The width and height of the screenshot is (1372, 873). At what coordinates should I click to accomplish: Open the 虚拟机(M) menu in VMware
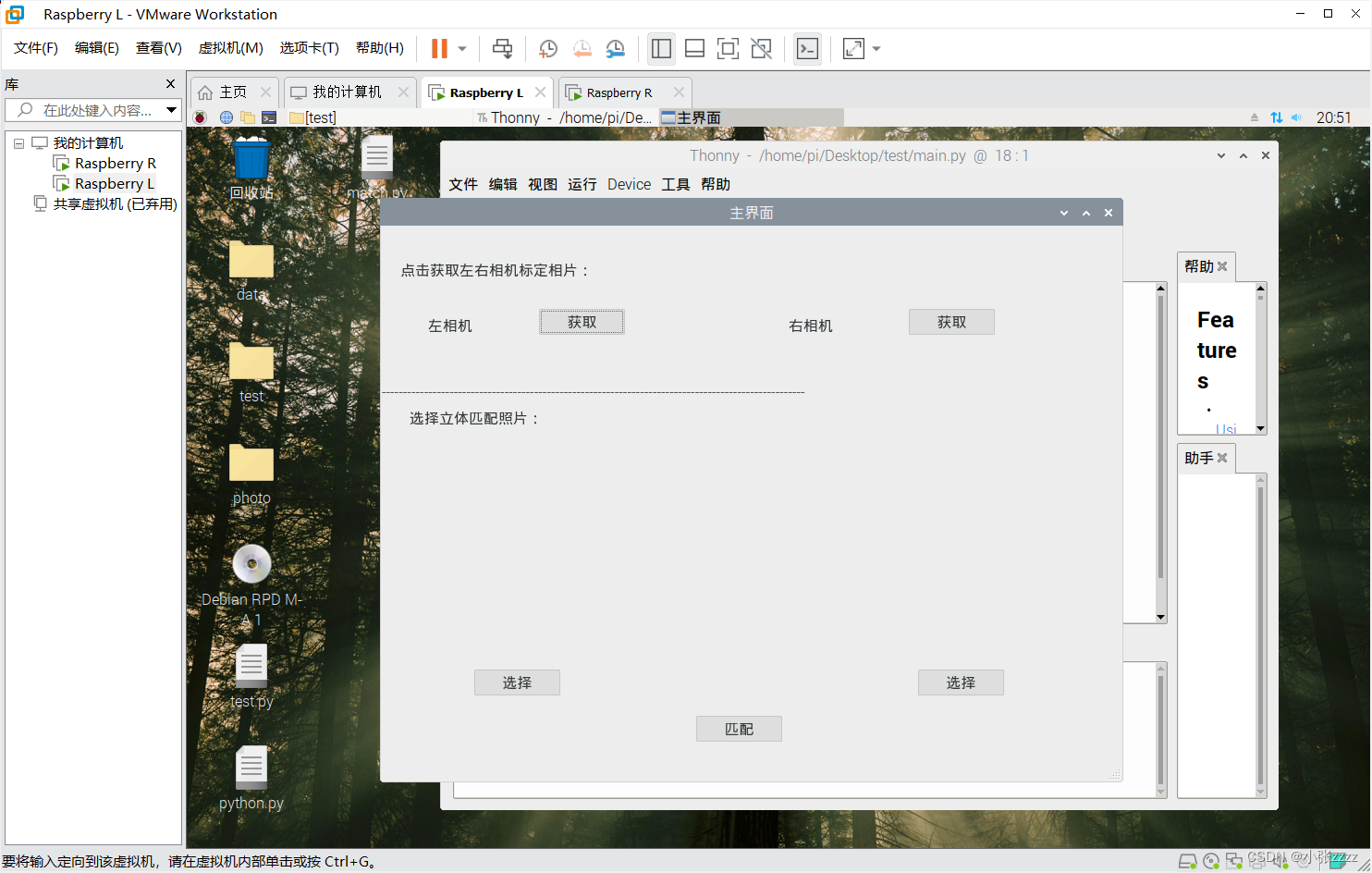pyautogui.click(x=231, y=48)
